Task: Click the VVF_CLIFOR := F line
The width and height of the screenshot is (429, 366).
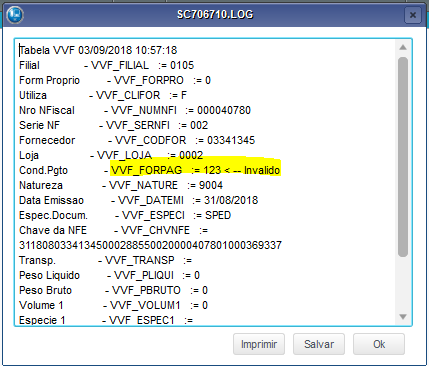Action: [103, 95]
